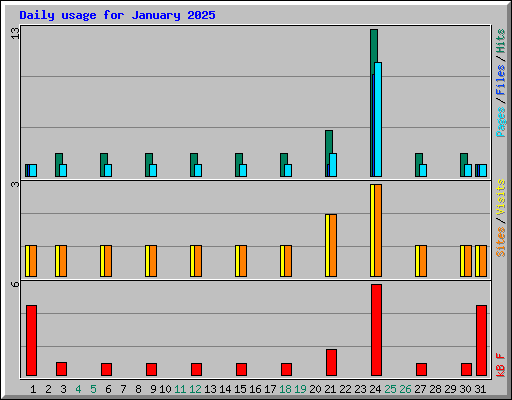Screen dimensions: 512x400
Task: Click day label "16" on the axis
Action: tap(255, 389)
